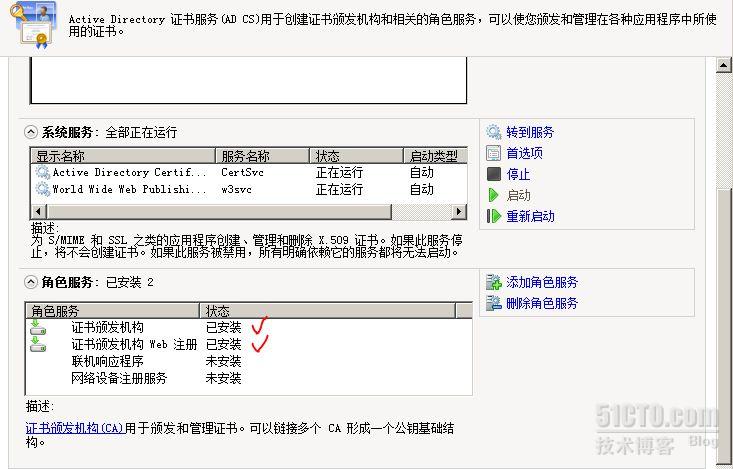The width and height of the screenshot is (733, 469).
Task: Click the Go to Services (转到服务) gear icon
Action: click(x=494, y=132)
